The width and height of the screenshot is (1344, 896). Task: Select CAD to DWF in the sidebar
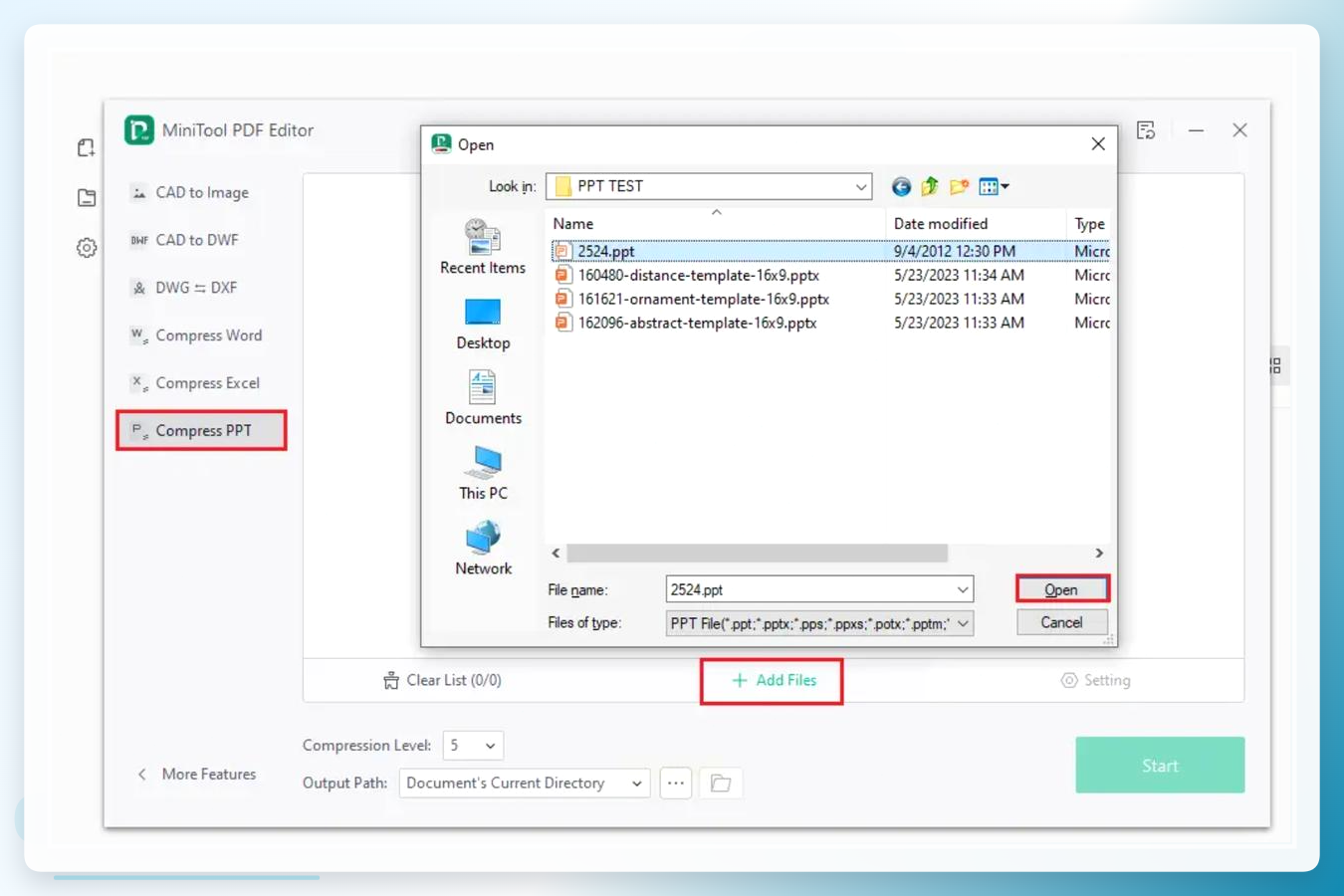point(196,240)
